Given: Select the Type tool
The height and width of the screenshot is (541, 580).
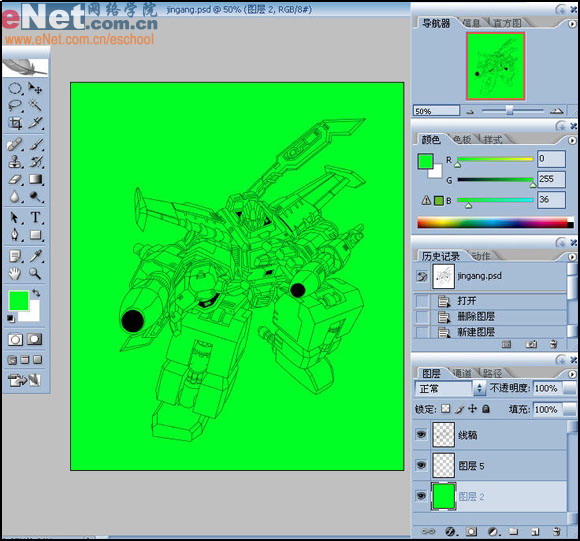Looking at the screenshot, I should point(36,217).
